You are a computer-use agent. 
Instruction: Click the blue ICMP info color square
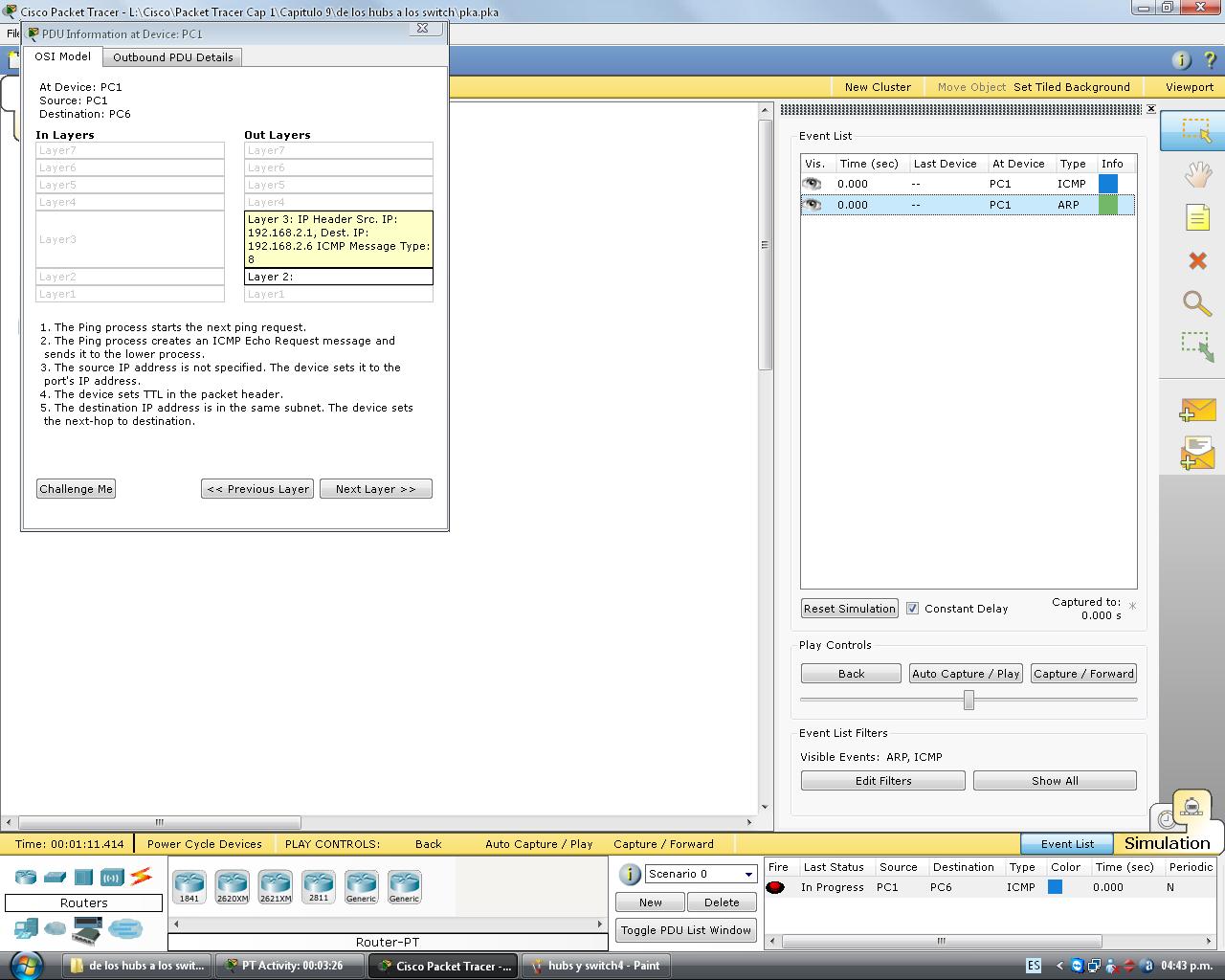coord(1108,184)
